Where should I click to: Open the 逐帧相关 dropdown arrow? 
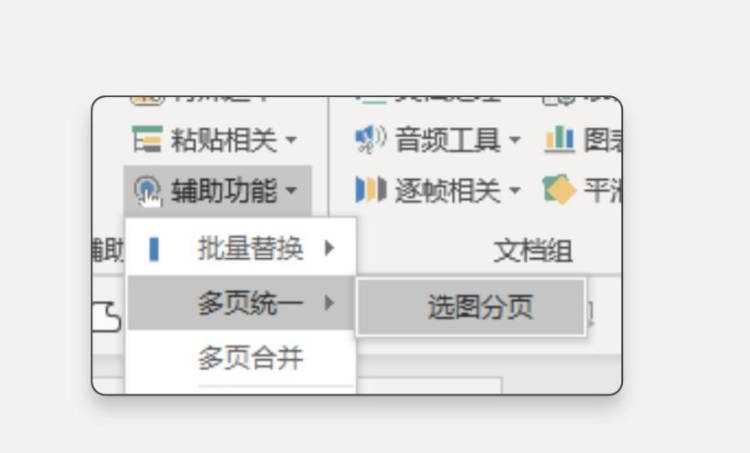pyautogui.click(x=514, y=190)
